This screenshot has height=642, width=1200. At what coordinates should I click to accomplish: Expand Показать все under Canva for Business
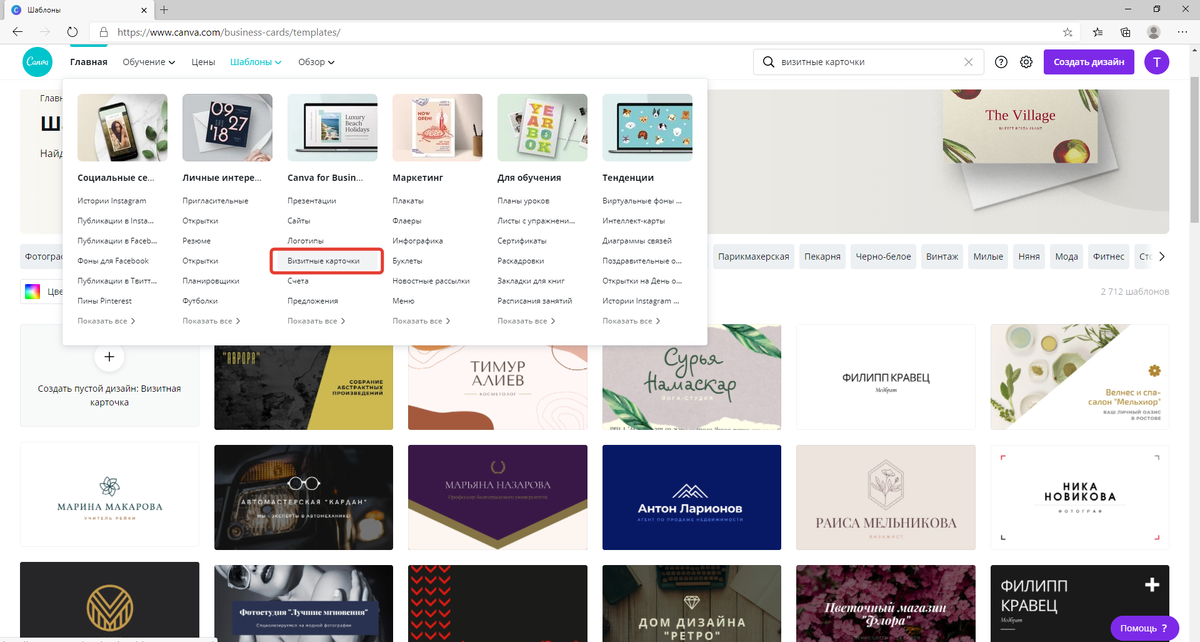316,321
